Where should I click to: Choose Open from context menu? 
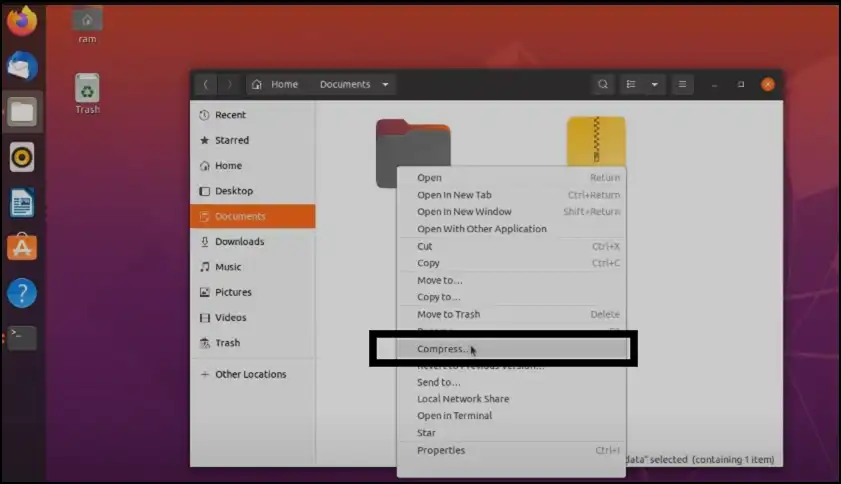pos(512,178)
